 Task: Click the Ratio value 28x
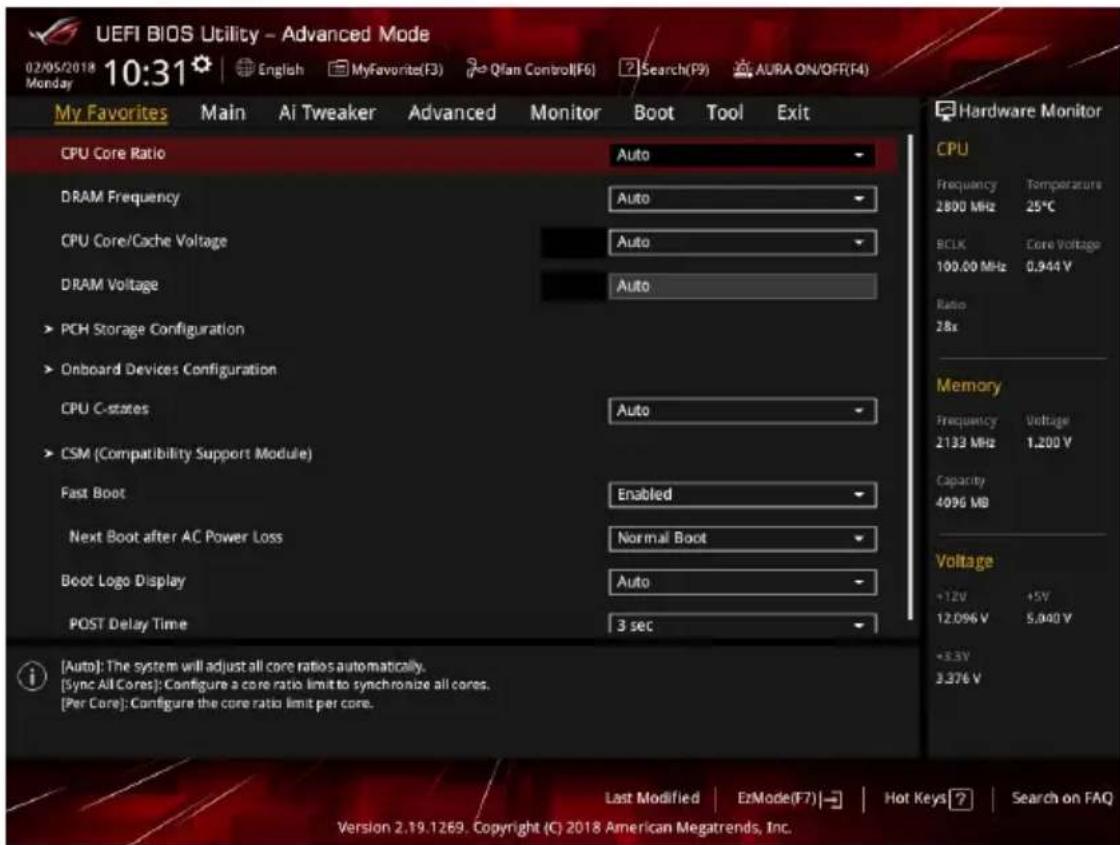tap(946, 326)
